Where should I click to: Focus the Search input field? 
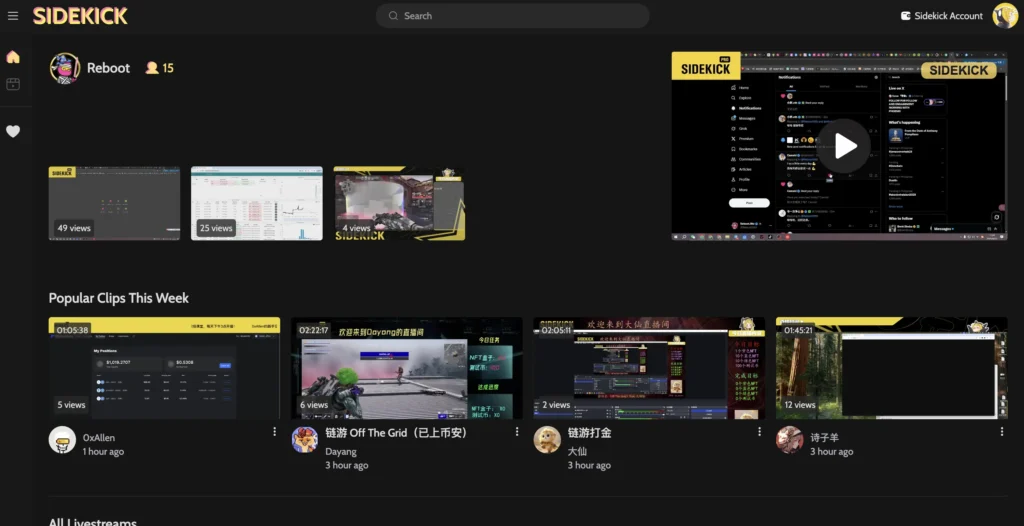click(x=513, y=16)
